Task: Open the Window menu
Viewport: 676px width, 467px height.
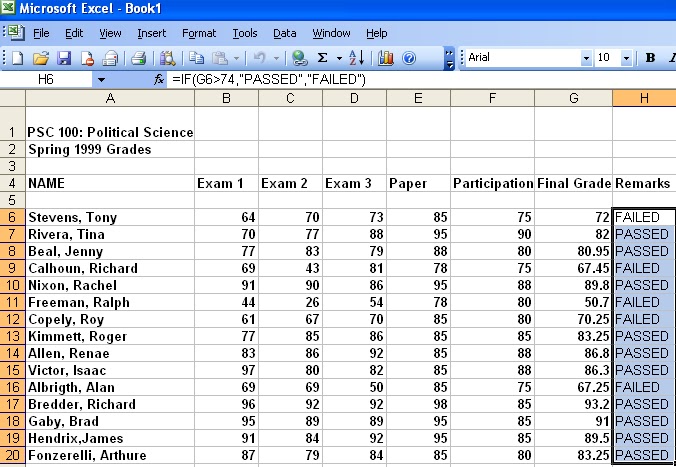Action: (331, 33)
